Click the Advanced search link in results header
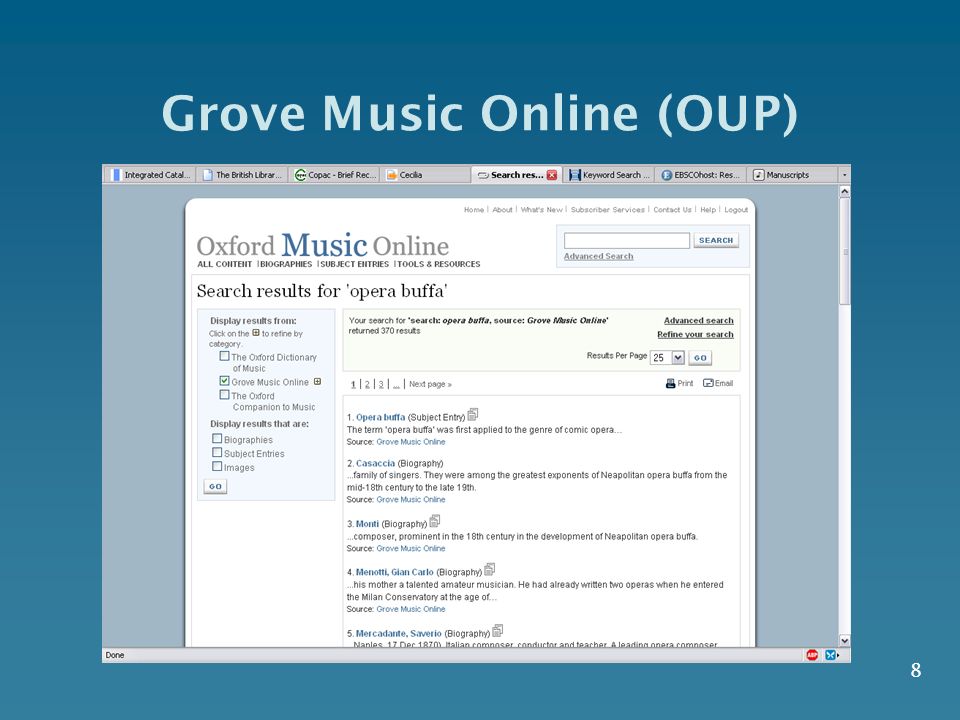The height and width of the screenshot is (720, 960). pos(699,321)
